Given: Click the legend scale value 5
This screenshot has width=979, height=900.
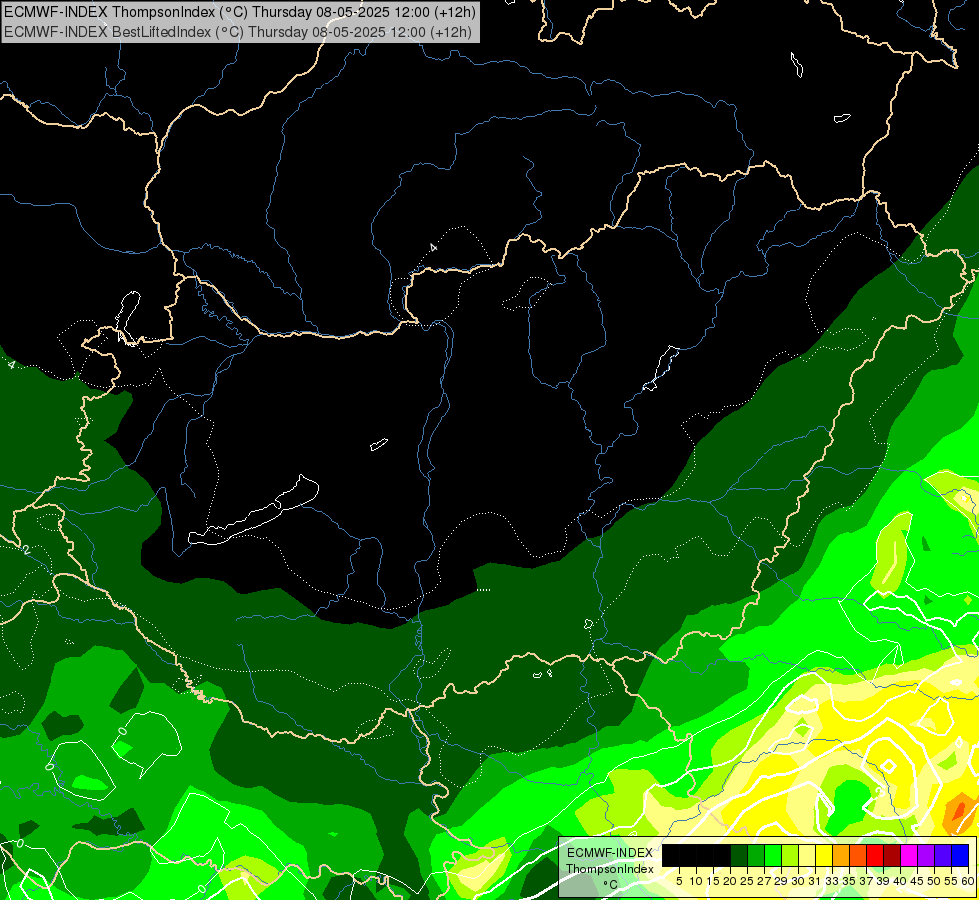Looking at the screenshot, I should point(679,881).
